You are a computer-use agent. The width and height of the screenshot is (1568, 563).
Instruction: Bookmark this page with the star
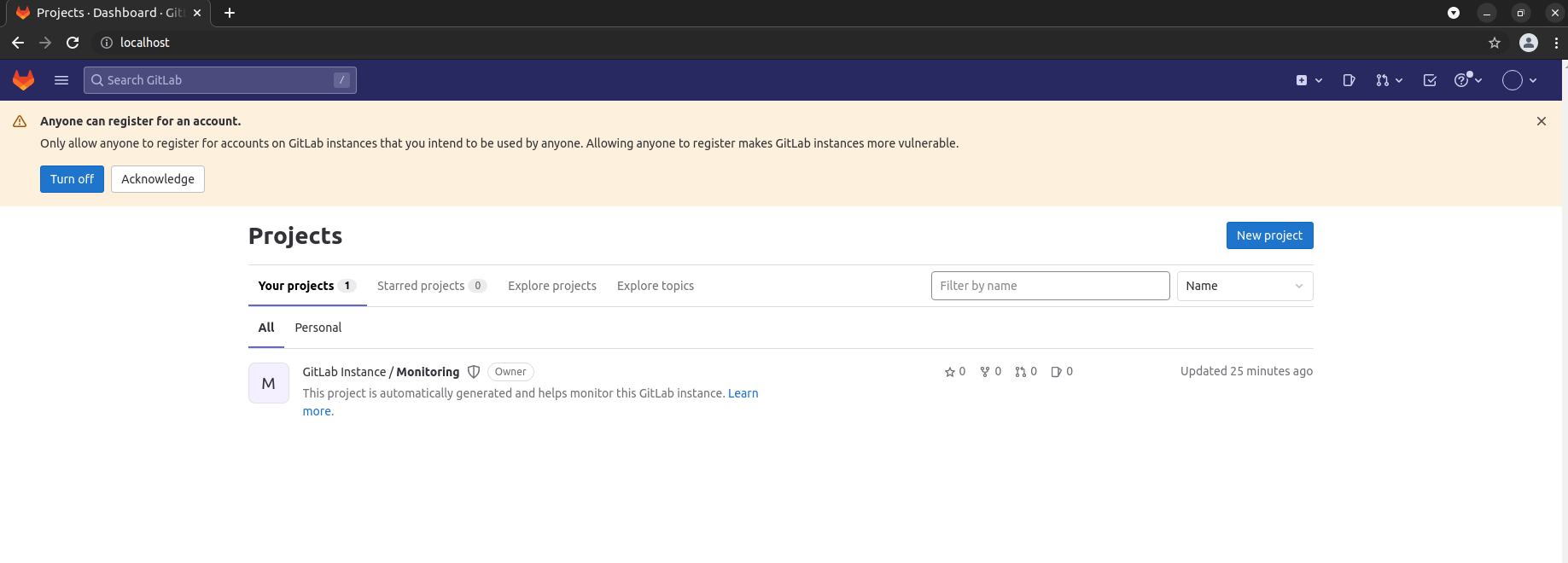click(1495, 43)
